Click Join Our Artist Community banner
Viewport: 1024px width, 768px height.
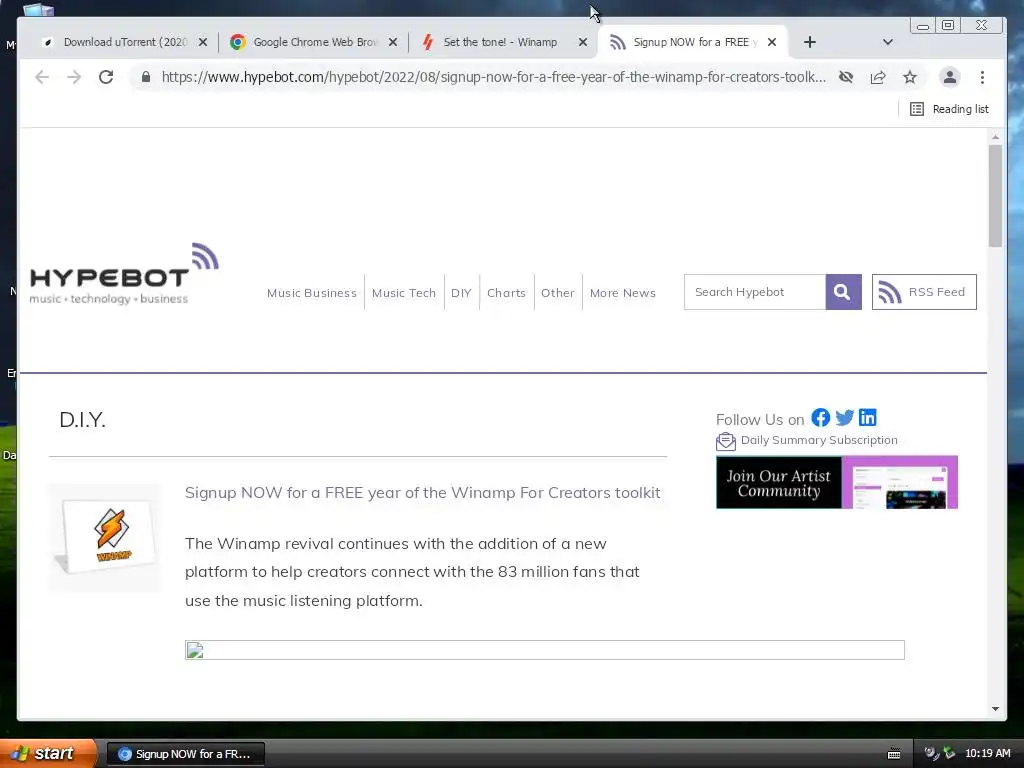(x=837, y=482)
